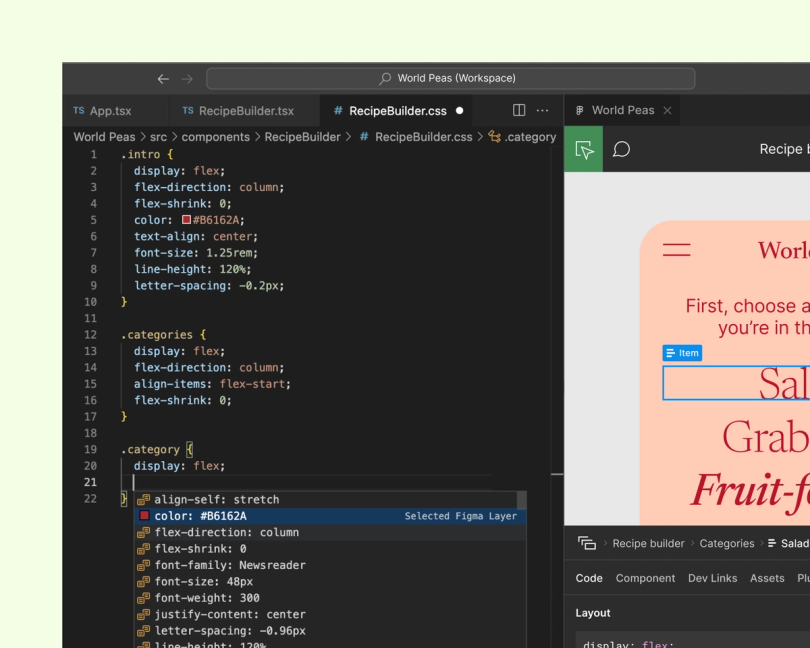Screen dimensions: 810x648
Task: Click the Figma icon in the .category breadcrumb
Action: pos(495,136)
